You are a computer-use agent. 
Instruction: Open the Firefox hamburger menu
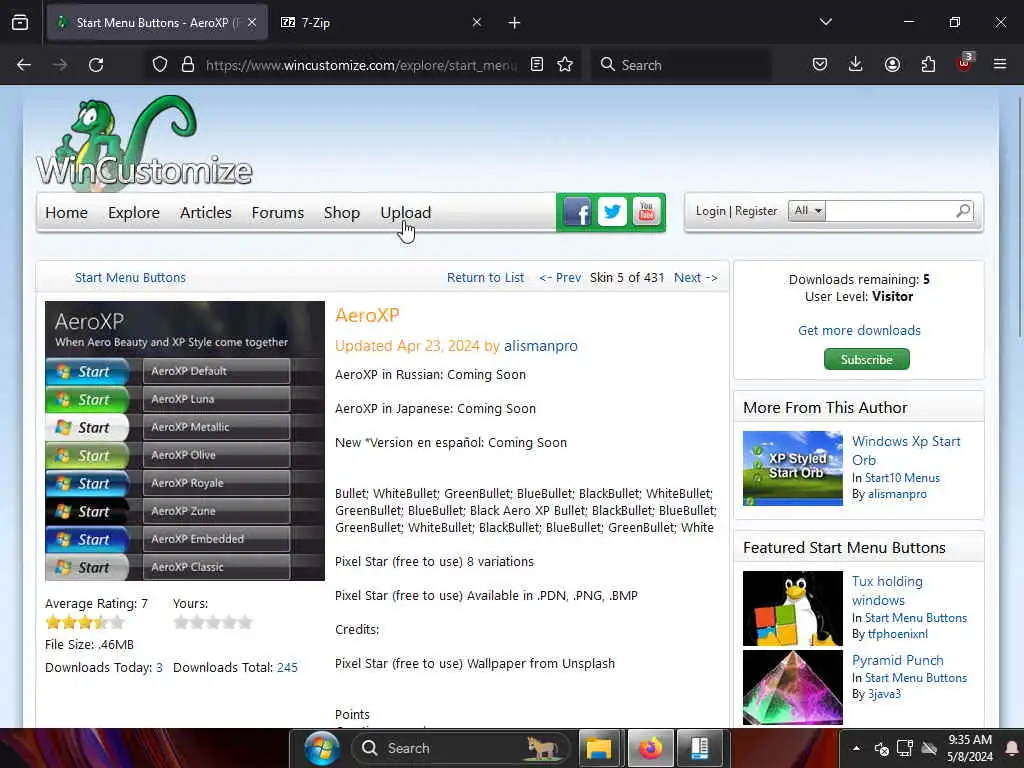(1000, 65)
